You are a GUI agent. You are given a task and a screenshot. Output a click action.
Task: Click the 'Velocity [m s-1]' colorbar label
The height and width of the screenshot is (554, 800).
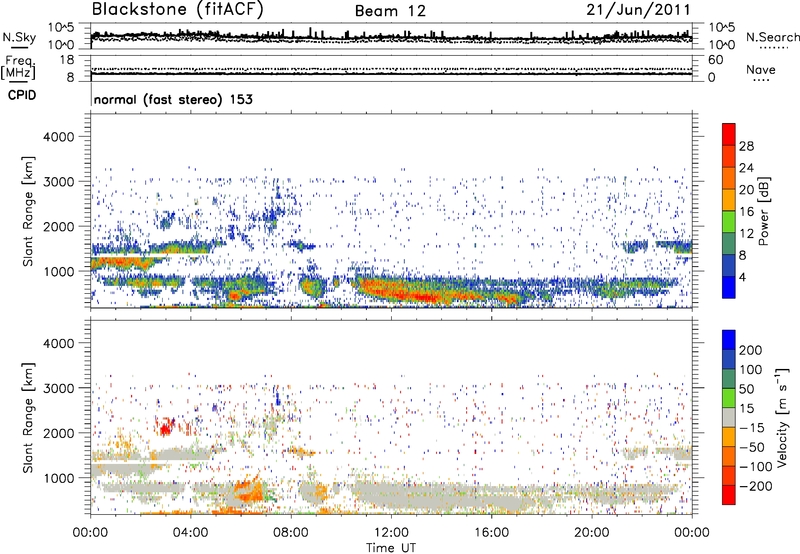[782, 417]
